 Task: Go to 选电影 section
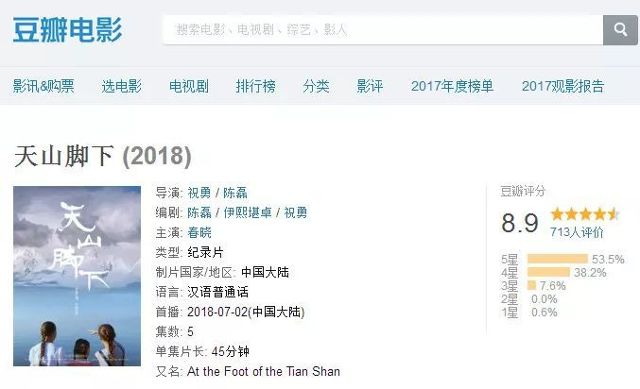point(121,86)
